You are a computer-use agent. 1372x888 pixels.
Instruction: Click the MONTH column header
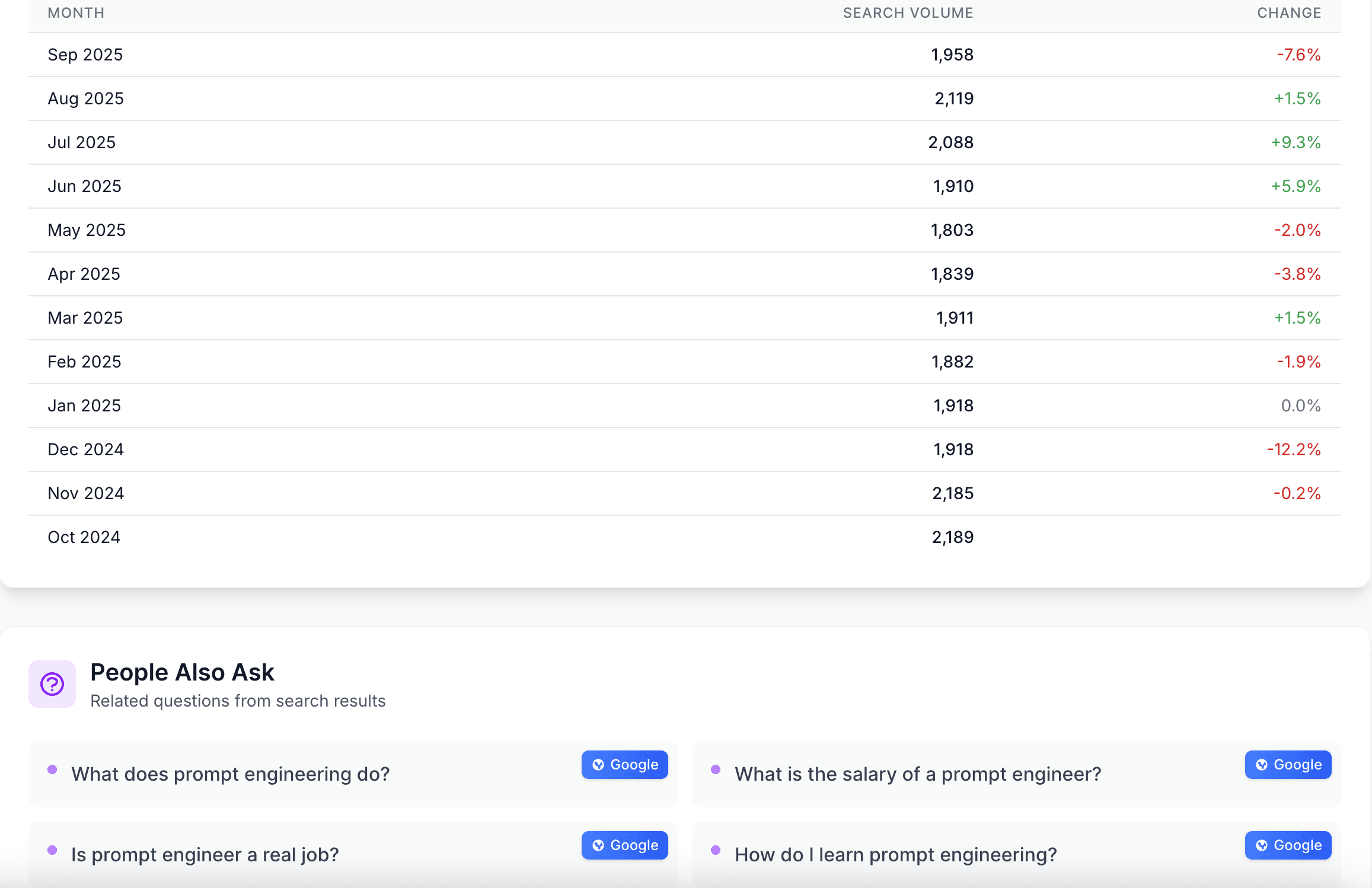pyautogui.click(x=76, y=13)
